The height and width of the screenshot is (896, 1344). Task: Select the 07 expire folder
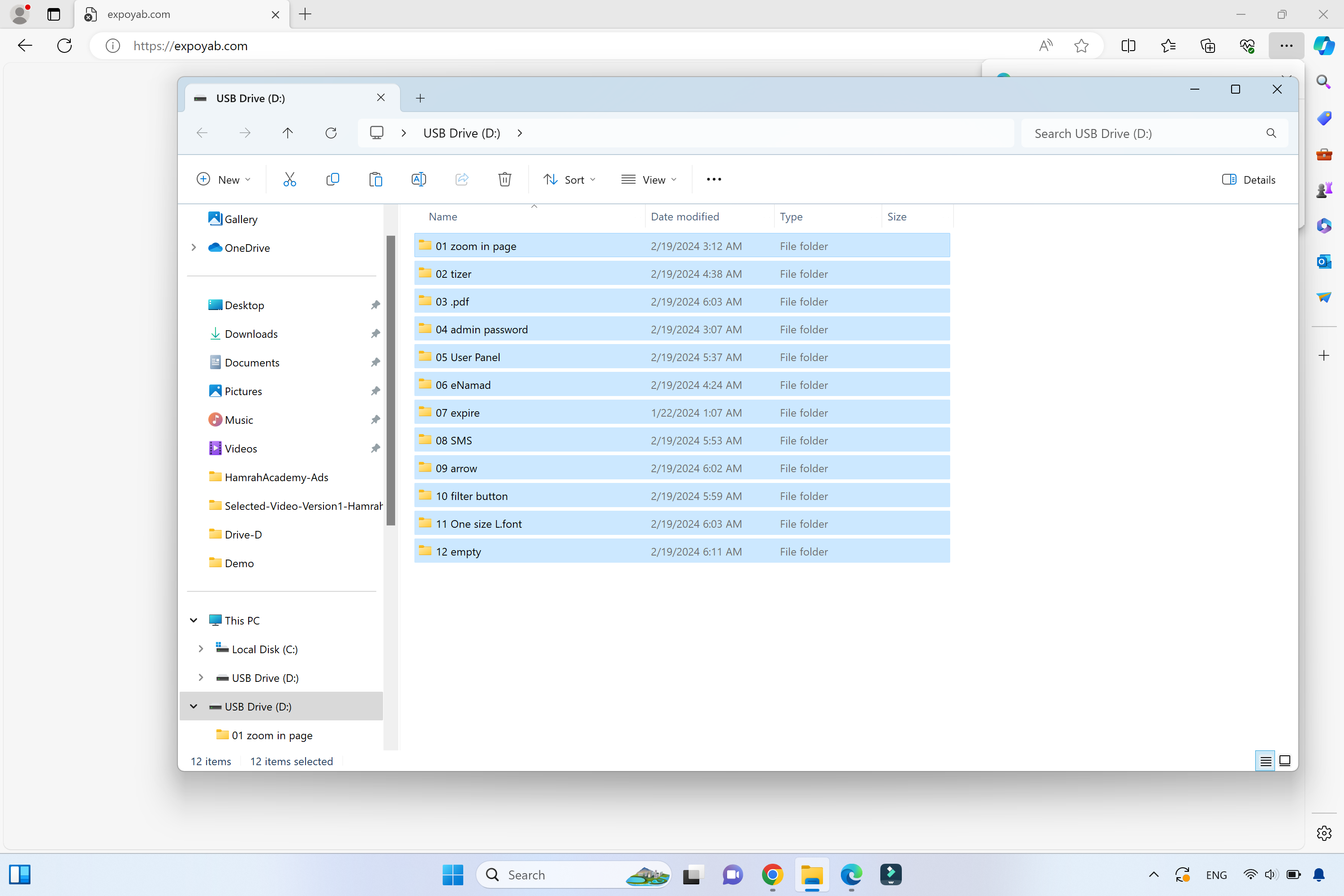click(x=458, y=413)
